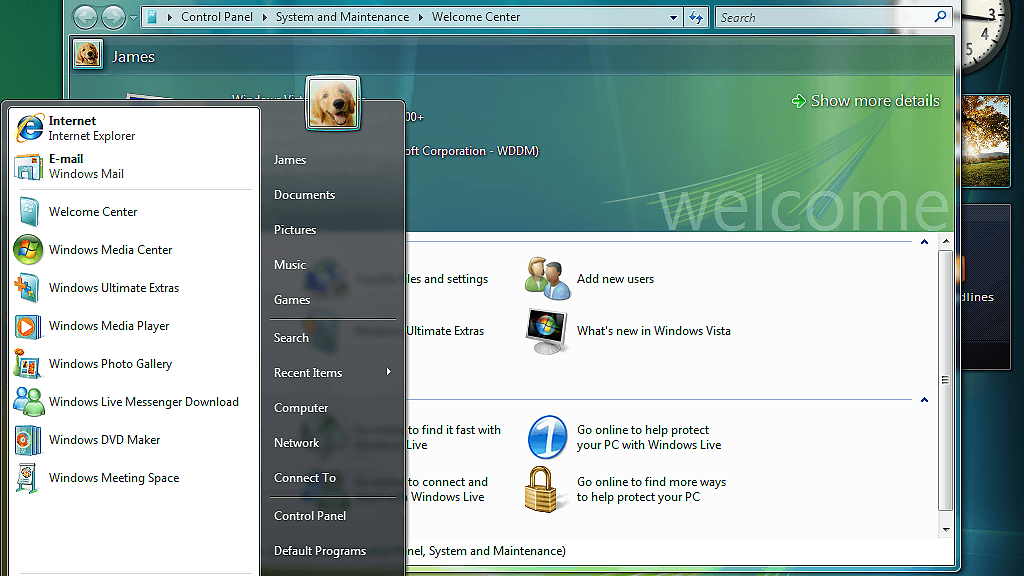Viewport: 1024px width, 576px height.
Task: Click the Welcome Center vertical scrollbar
Action: 945,380
